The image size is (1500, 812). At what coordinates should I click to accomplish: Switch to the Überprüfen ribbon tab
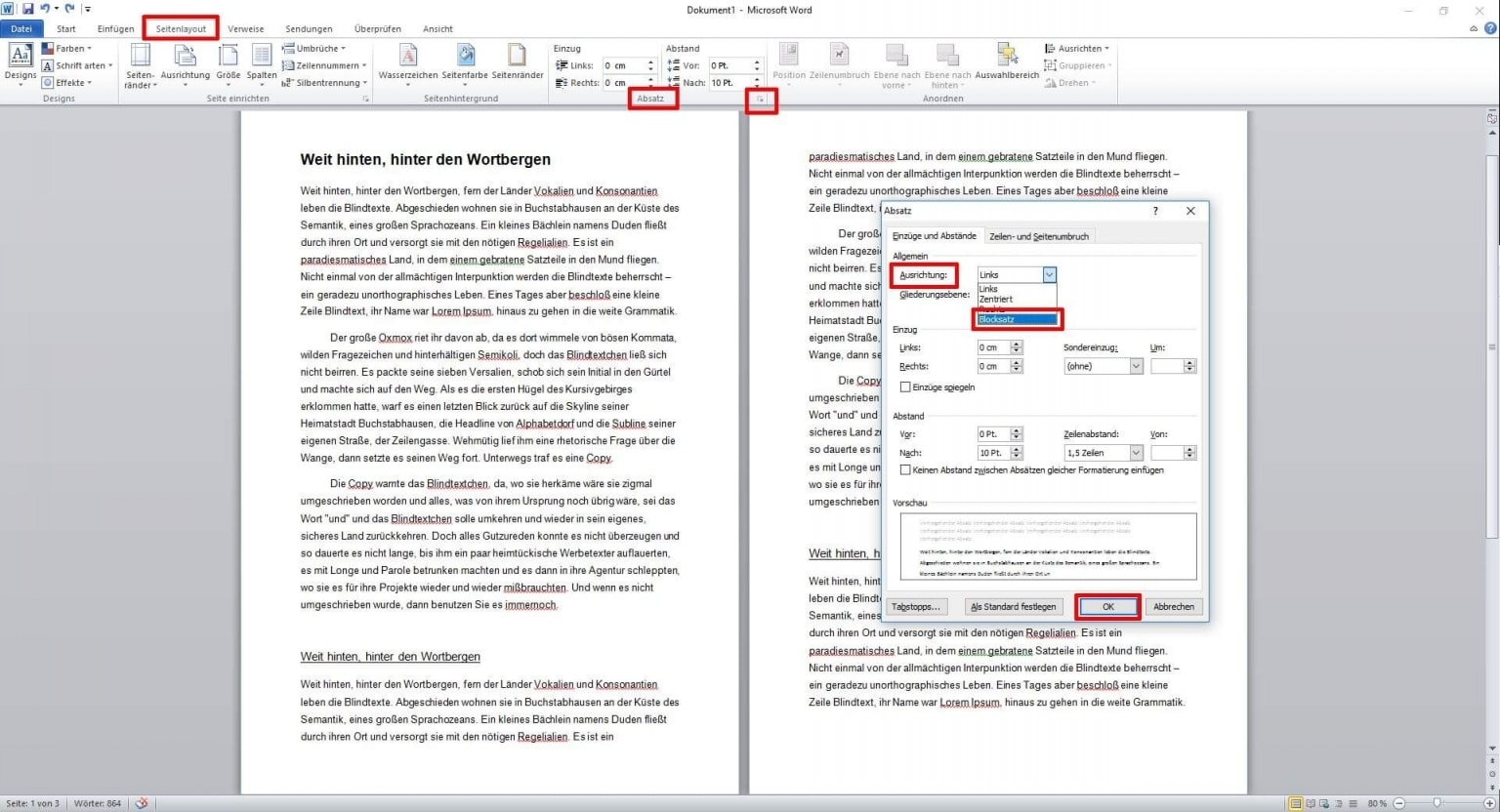377,29
